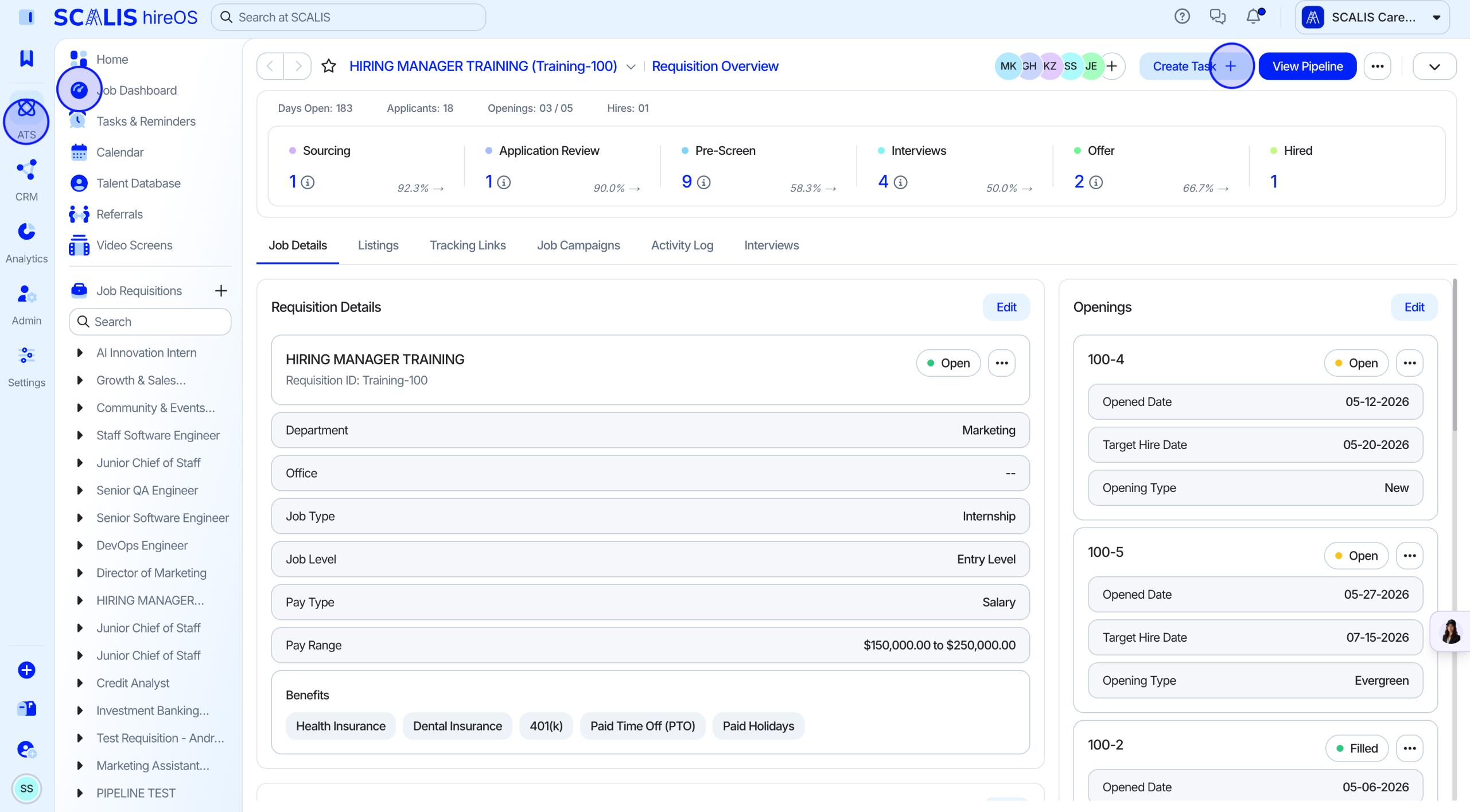Image resolution: width=1470 pixels, height=812 pixels.
Task: Open options menu for opening 100-2
Action: click(1410, 748)
